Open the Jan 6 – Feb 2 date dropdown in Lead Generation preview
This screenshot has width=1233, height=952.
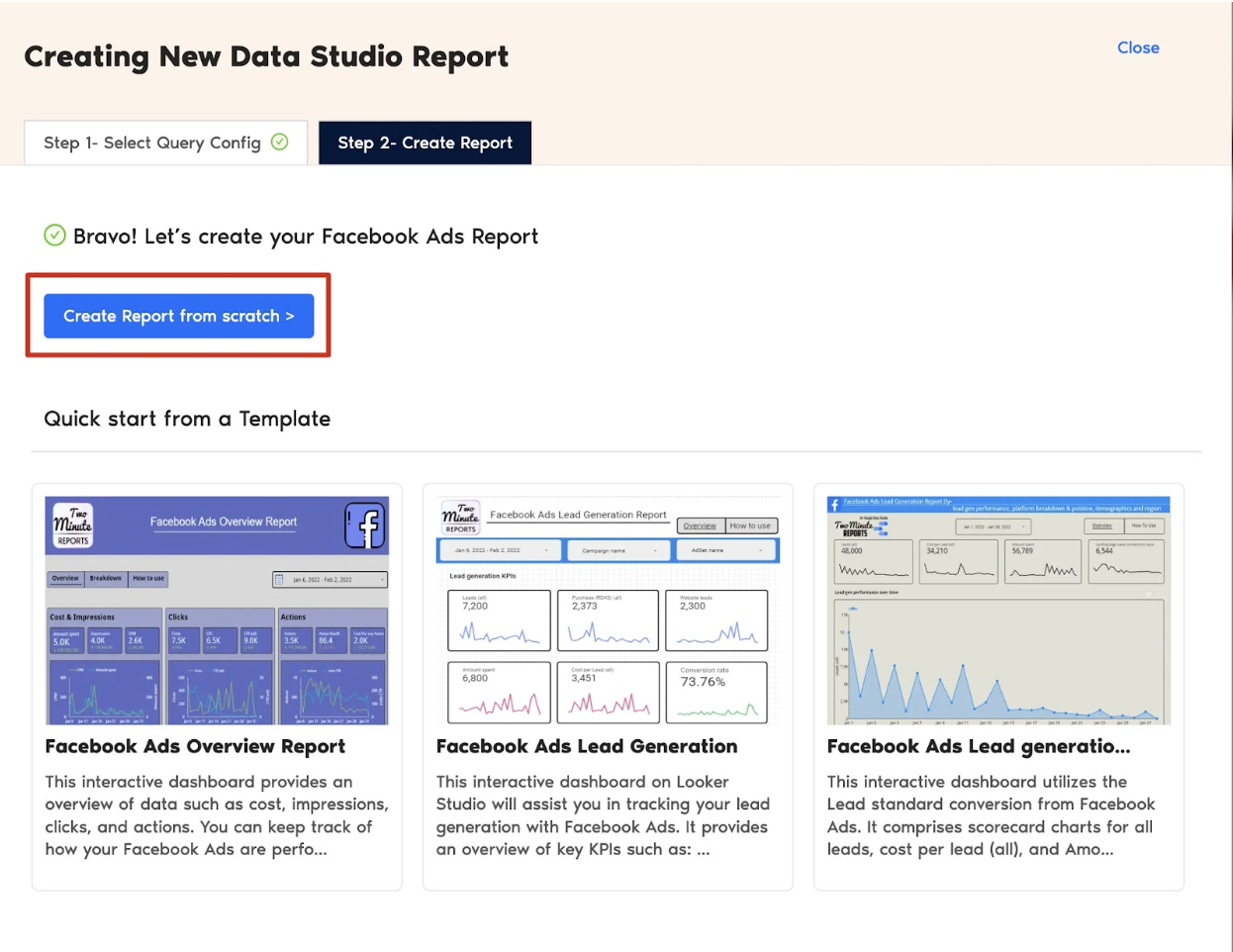501,550
